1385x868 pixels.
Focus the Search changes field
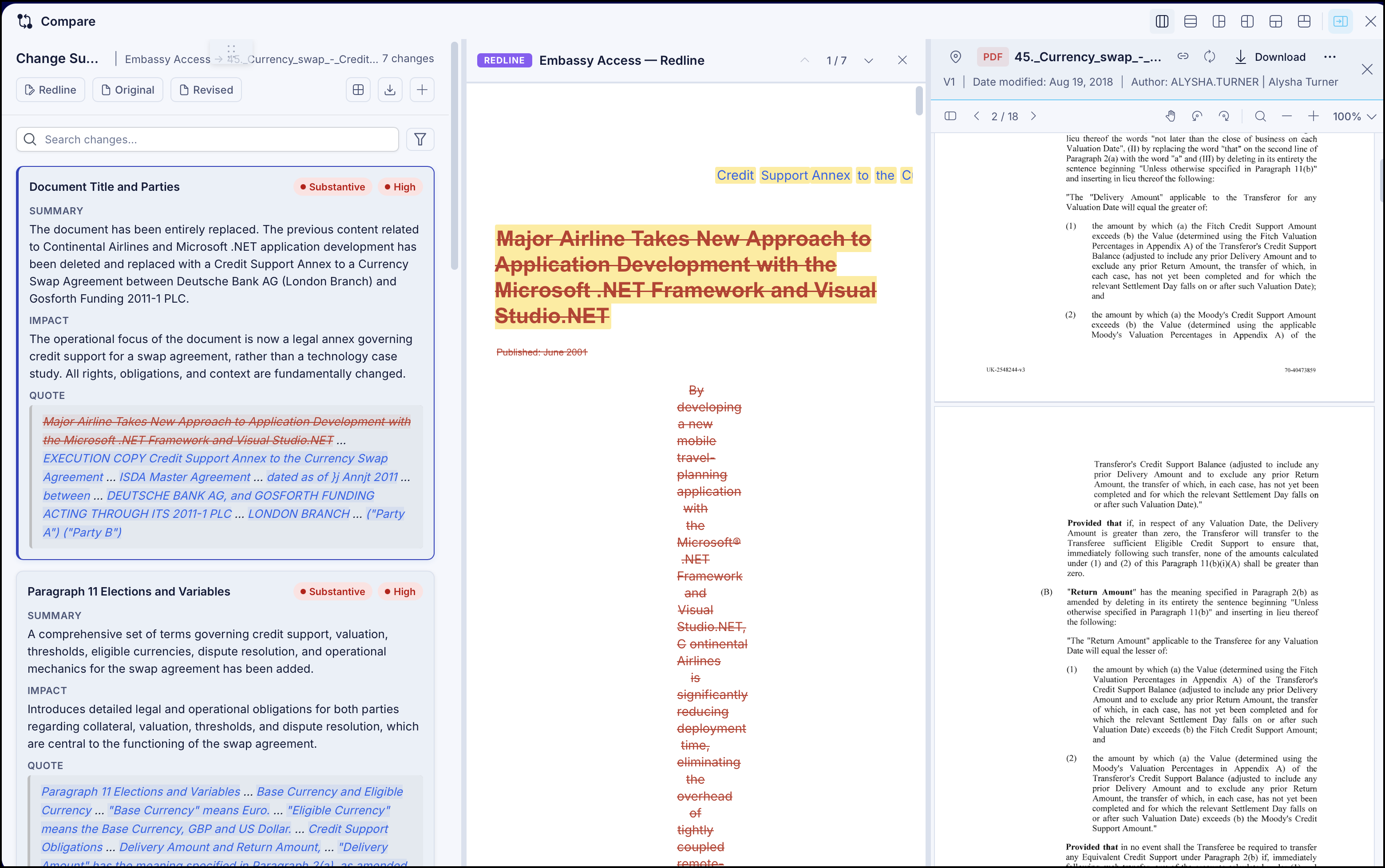[207, 139]
